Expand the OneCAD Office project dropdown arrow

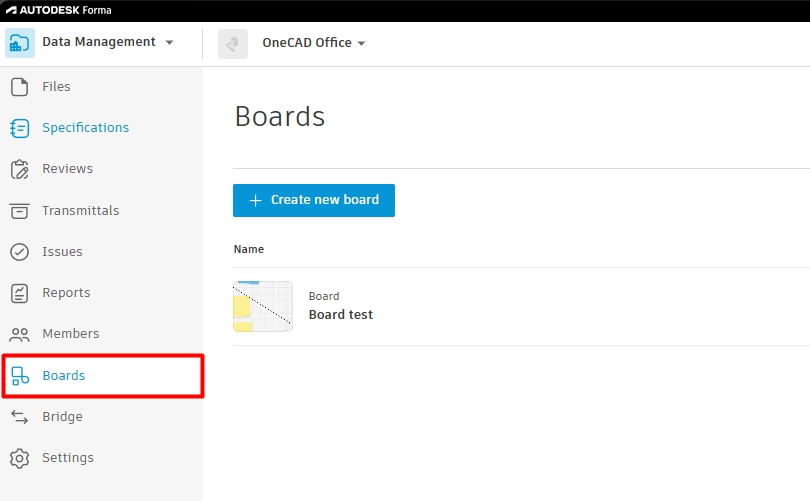pos(362,43)
